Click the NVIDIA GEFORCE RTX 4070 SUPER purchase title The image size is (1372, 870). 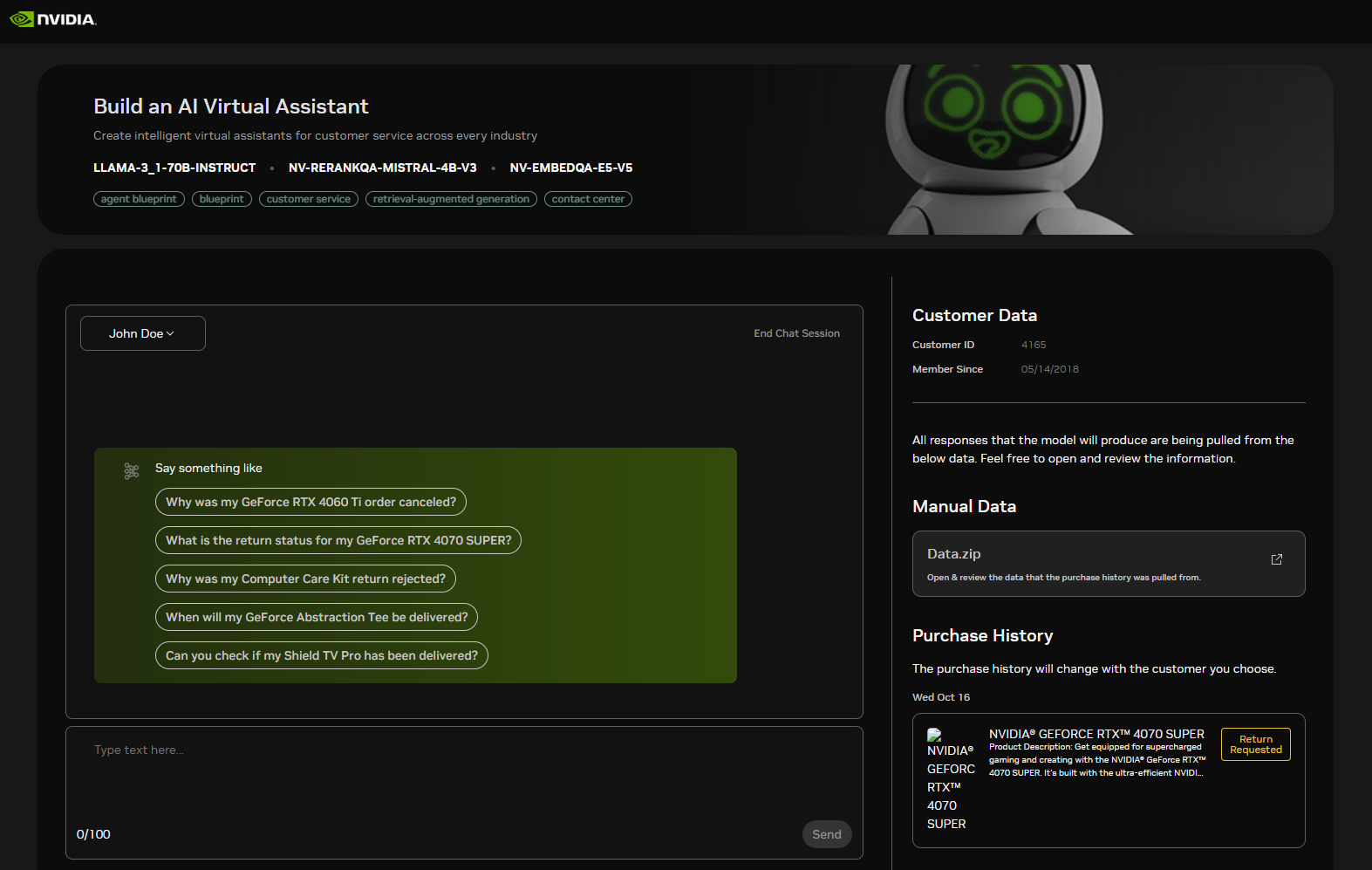pos(1096,734)
